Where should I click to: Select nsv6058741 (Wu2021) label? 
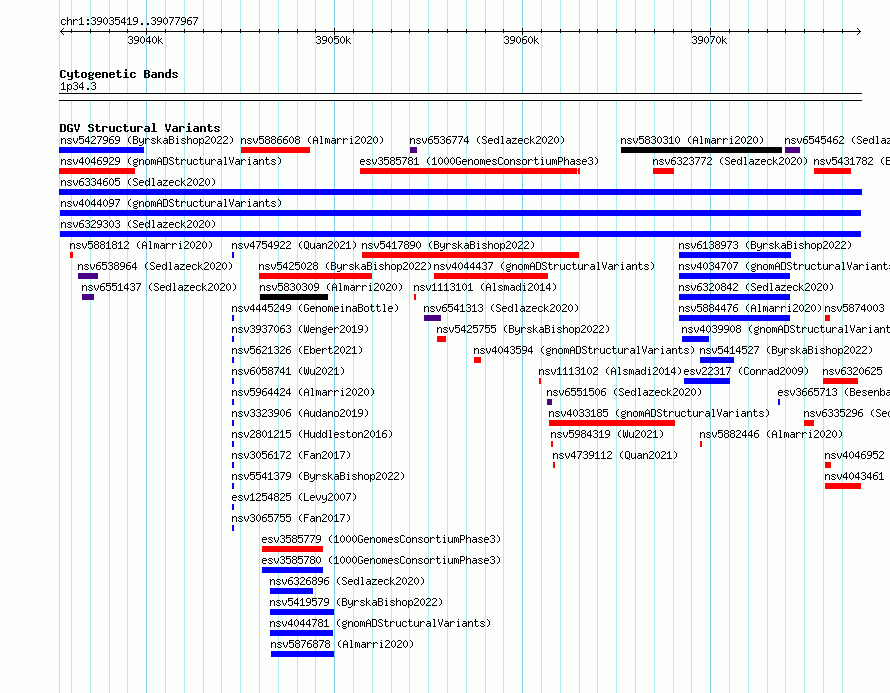[x=288, y=371]
